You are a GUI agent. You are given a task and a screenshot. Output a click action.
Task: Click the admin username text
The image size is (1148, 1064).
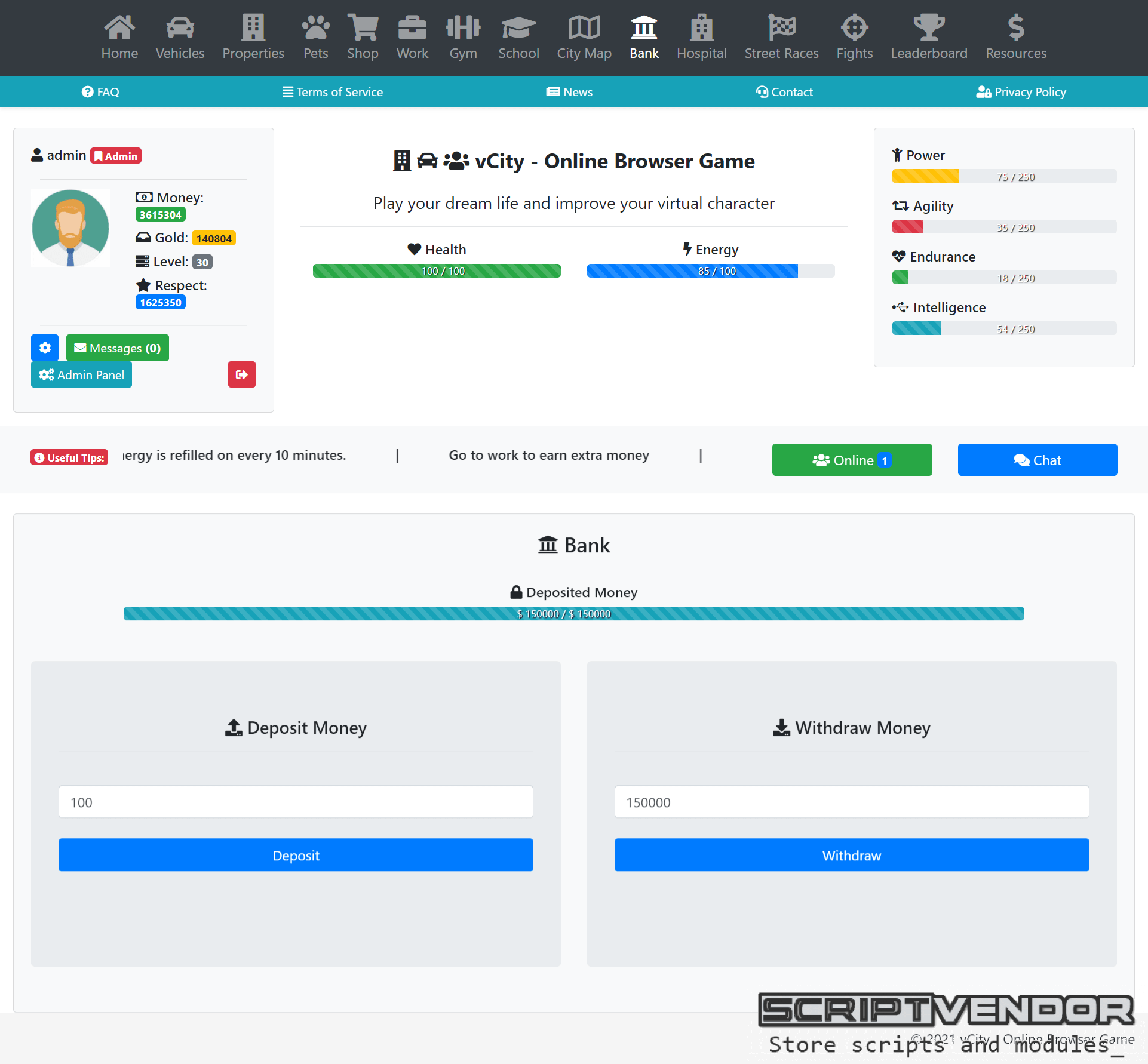pyautogui.click(x=66, y=155)
